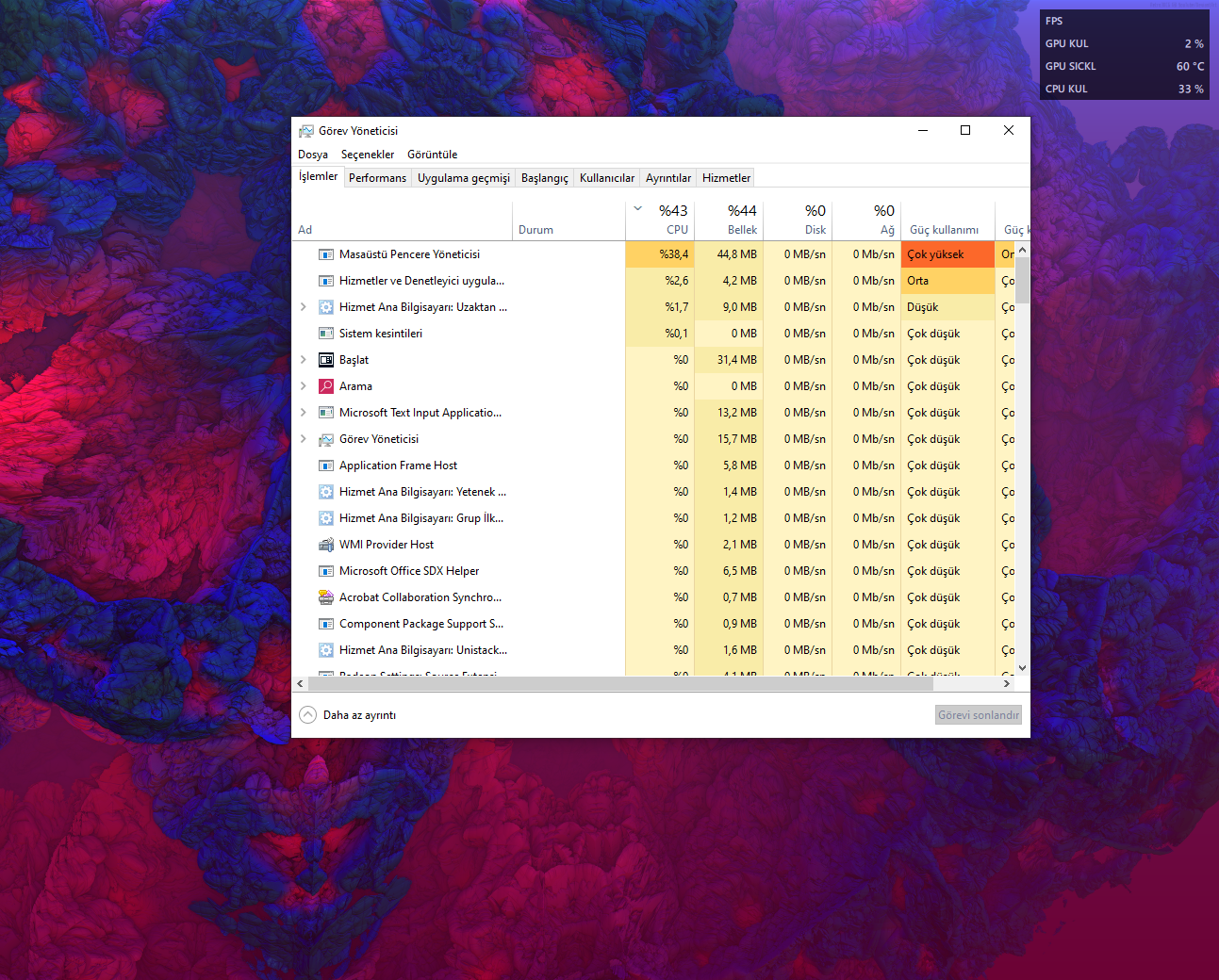This screenshot has height=980, width=1219.
Task: Select the Çok yüksek power usage cell
Action: coord(948,254)
